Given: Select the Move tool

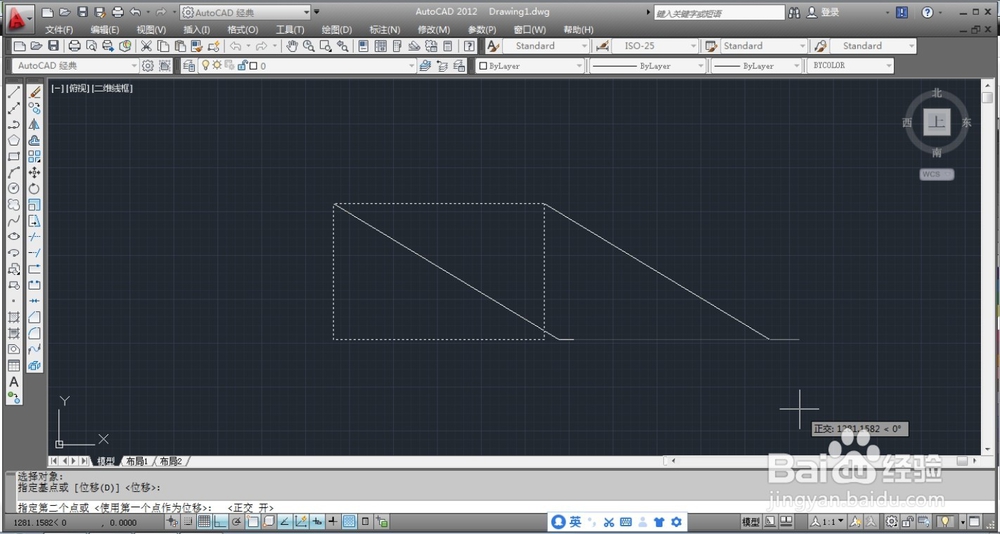Looking at the screenshot, I should pos(34,172).
